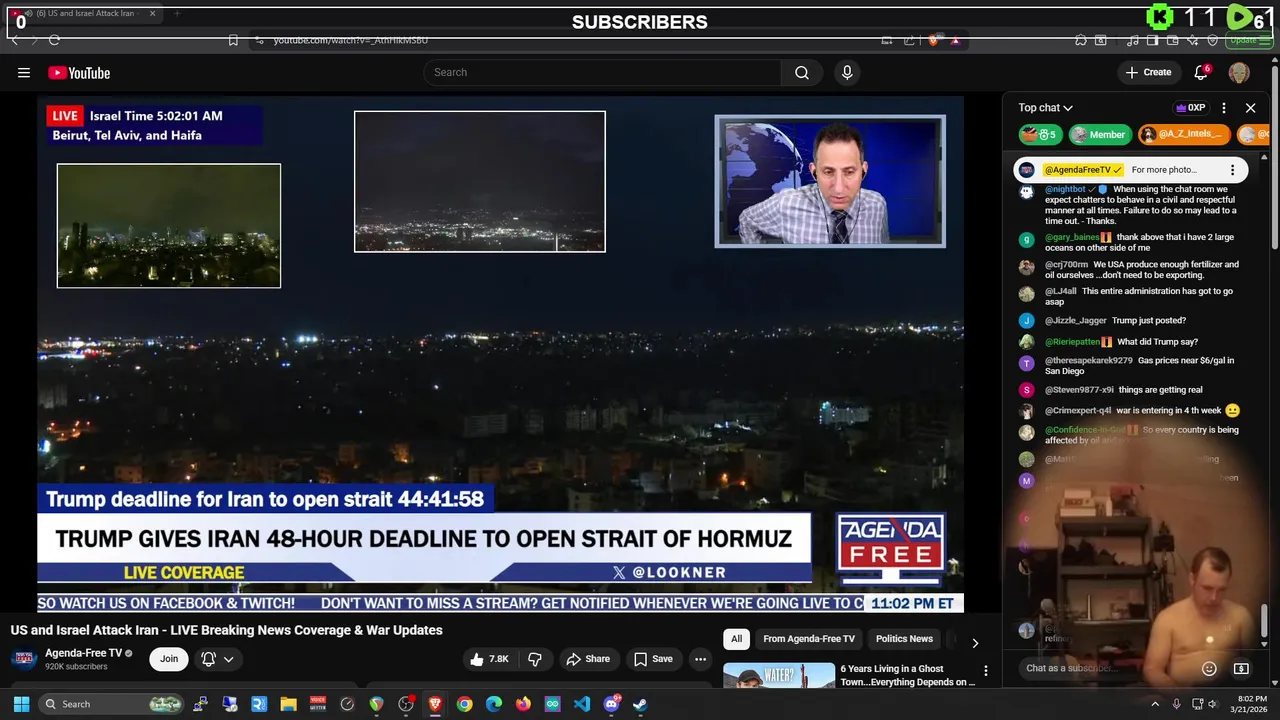Click the Super Chat dollar icon
Image resolution: width=1280 pixels, height=720 pixels.
pos(1241,668)
